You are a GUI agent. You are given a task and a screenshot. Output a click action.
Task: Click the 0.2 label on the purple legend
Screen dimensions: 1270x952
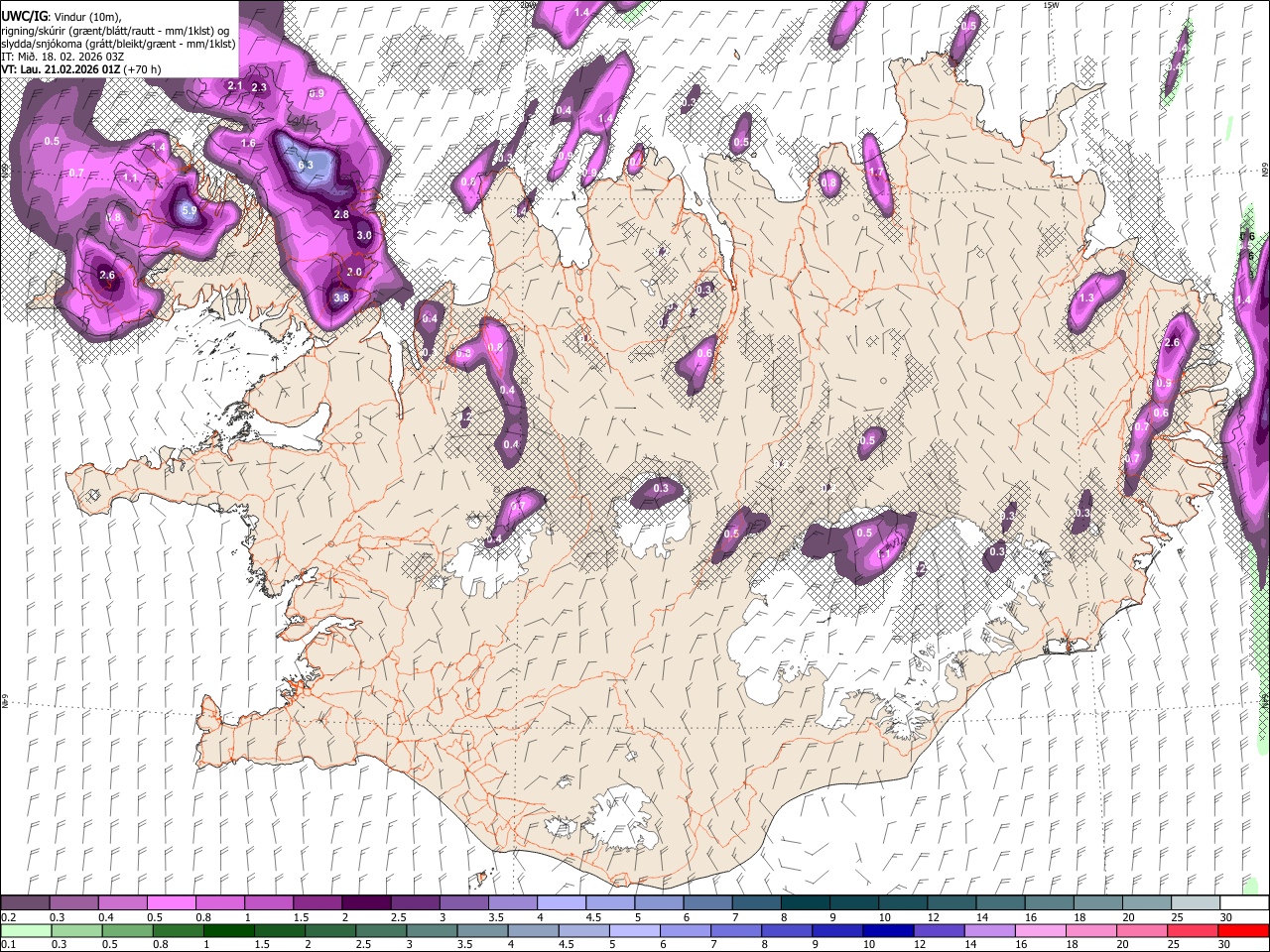click(x=9, y=917)
